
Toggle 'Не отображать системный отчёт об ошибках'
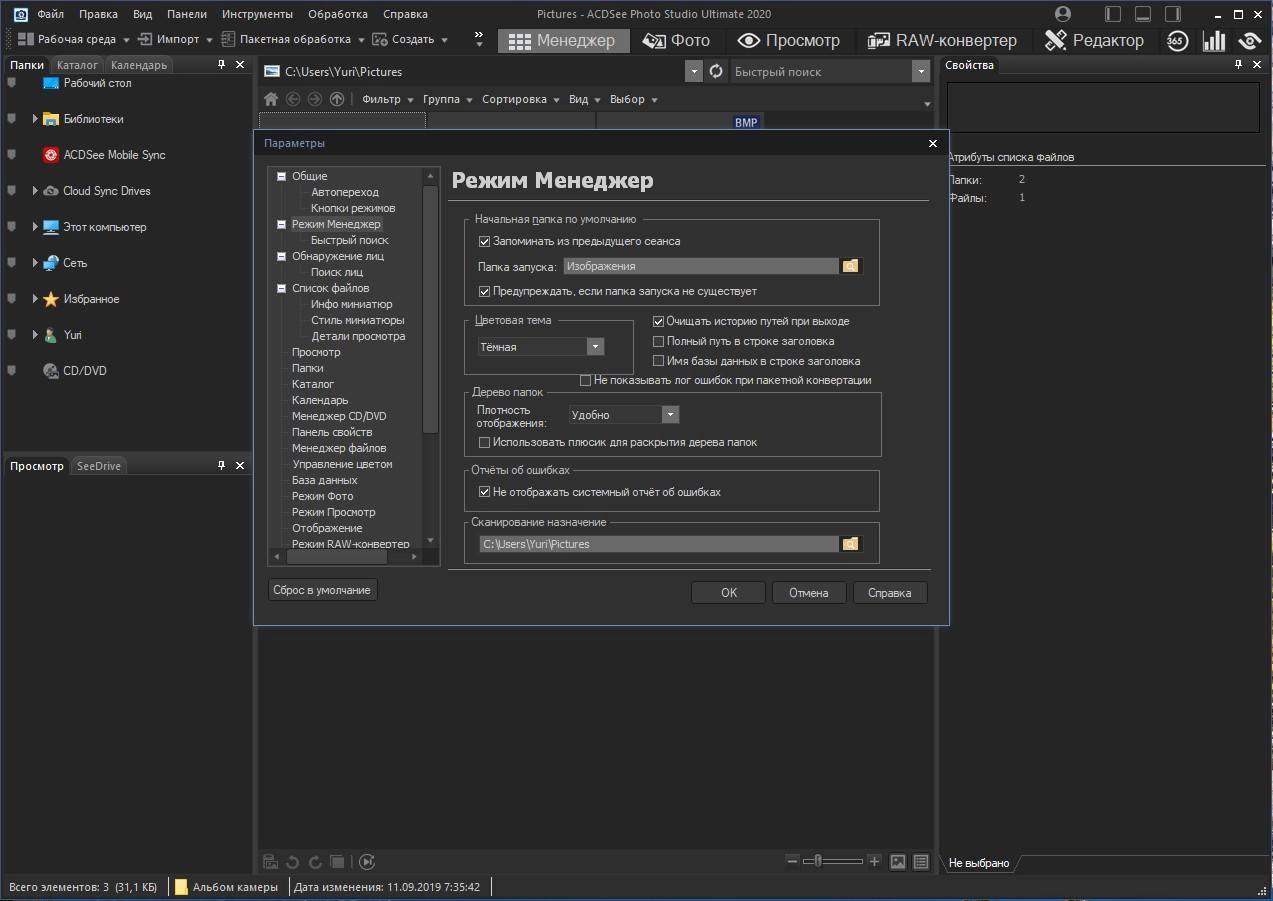pyautogui.click(x=484, y=492)
